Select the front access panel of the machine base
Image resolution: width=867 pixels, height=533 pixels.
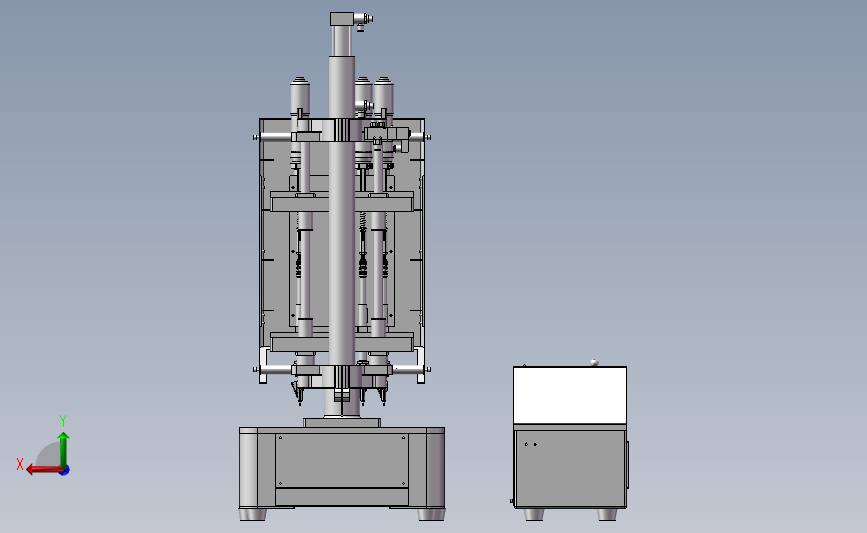click(x=342, y=460)
